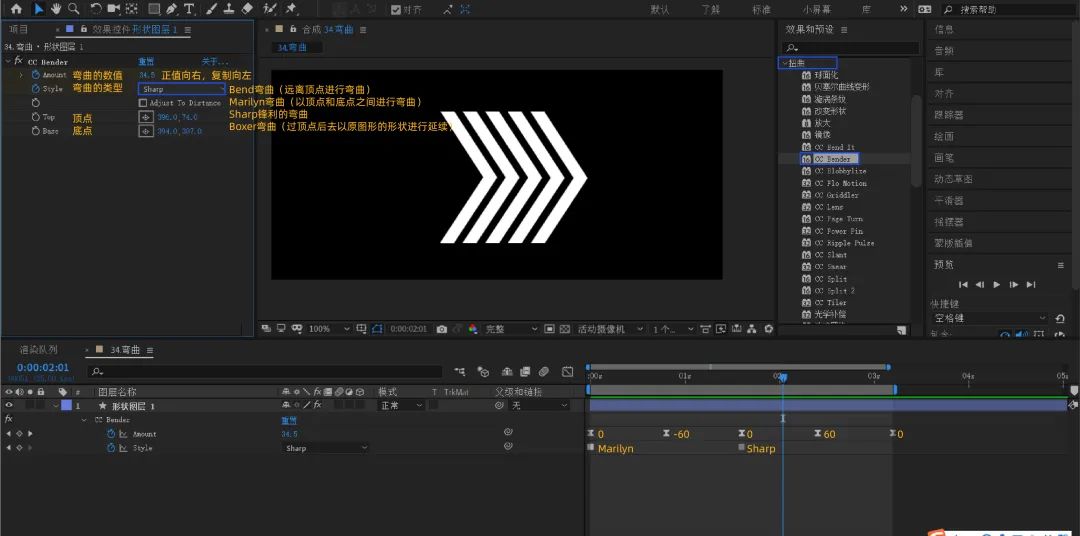This screenshot has height=536, width=1080.
Task: Toggle the transparency grid in the viewer
Action: pos(565,329)
